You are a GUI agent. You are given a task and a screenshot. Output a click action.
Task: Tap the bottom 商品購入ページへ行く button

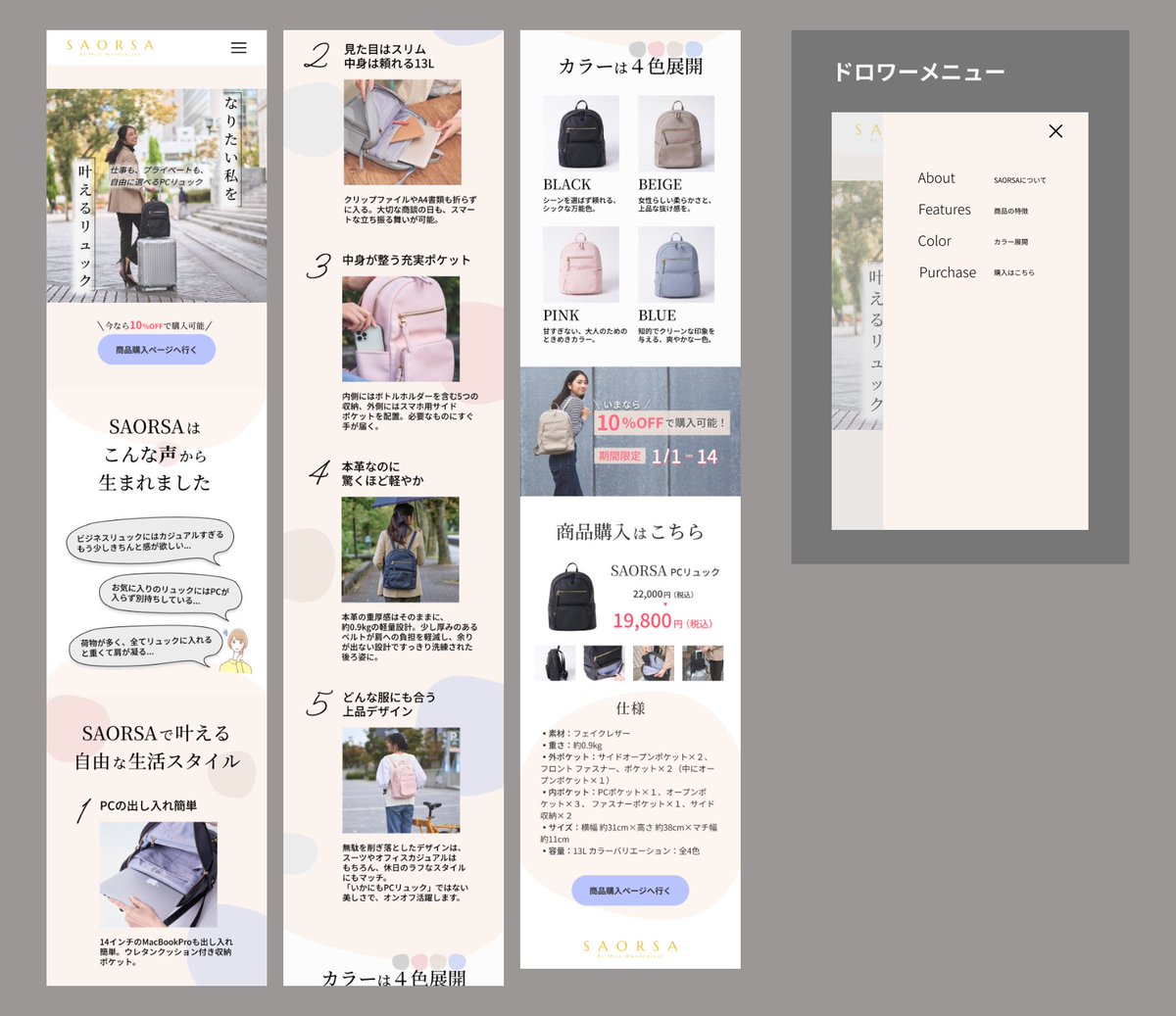[629, 890]
